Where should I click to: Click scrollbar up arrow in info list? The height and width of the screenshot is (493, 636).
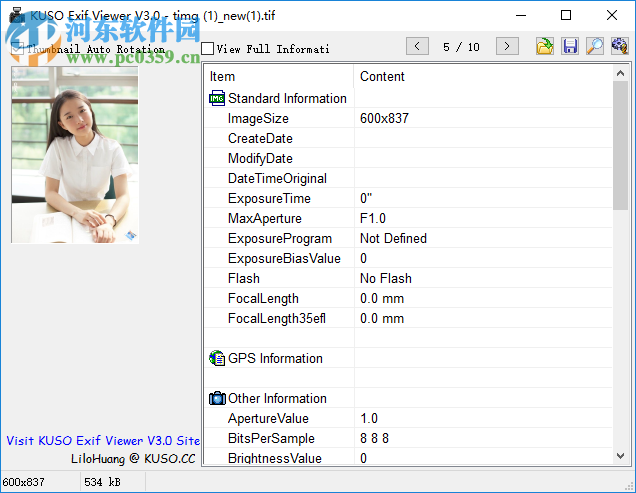pos(620,73)
